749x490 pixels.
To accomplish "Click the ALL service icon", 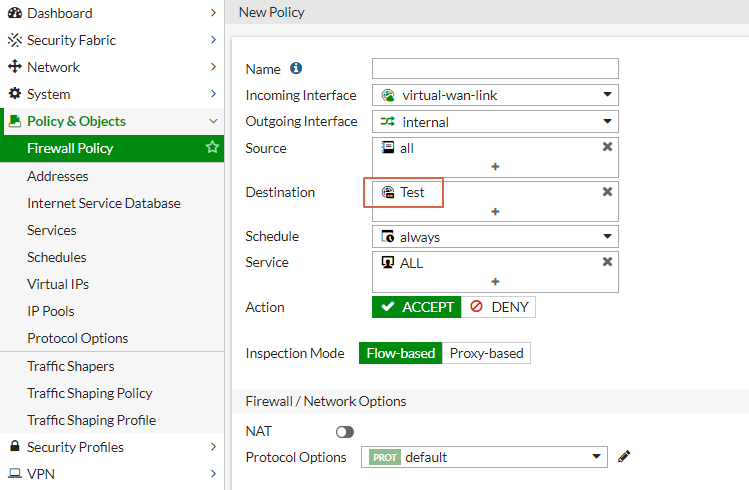I will pos(388,262).
